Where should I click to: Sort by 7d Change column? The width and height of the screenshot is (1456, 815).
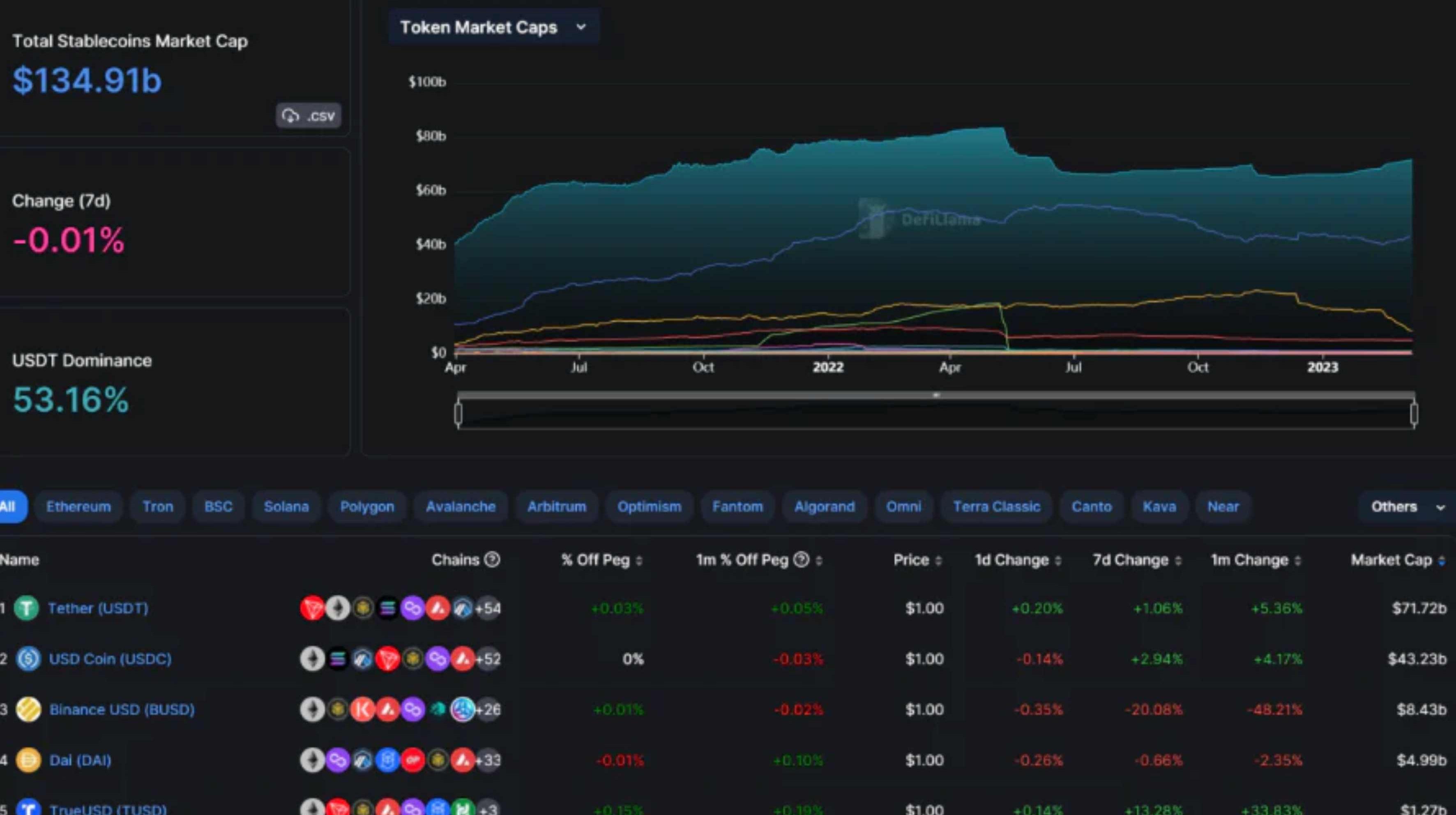(x=1178, y=561)
